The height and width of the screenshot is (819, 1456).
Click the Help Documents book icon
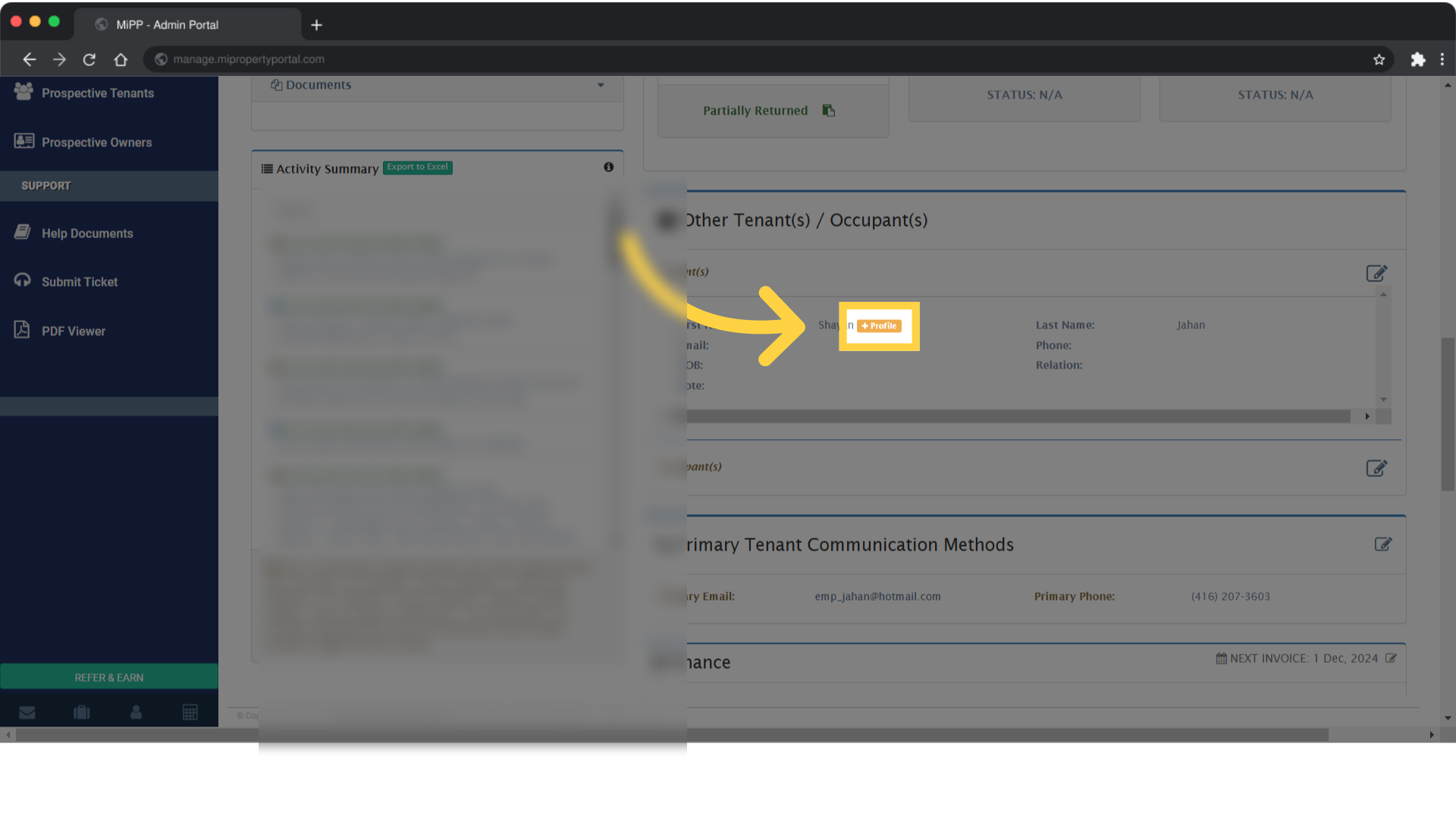point(23,232)
